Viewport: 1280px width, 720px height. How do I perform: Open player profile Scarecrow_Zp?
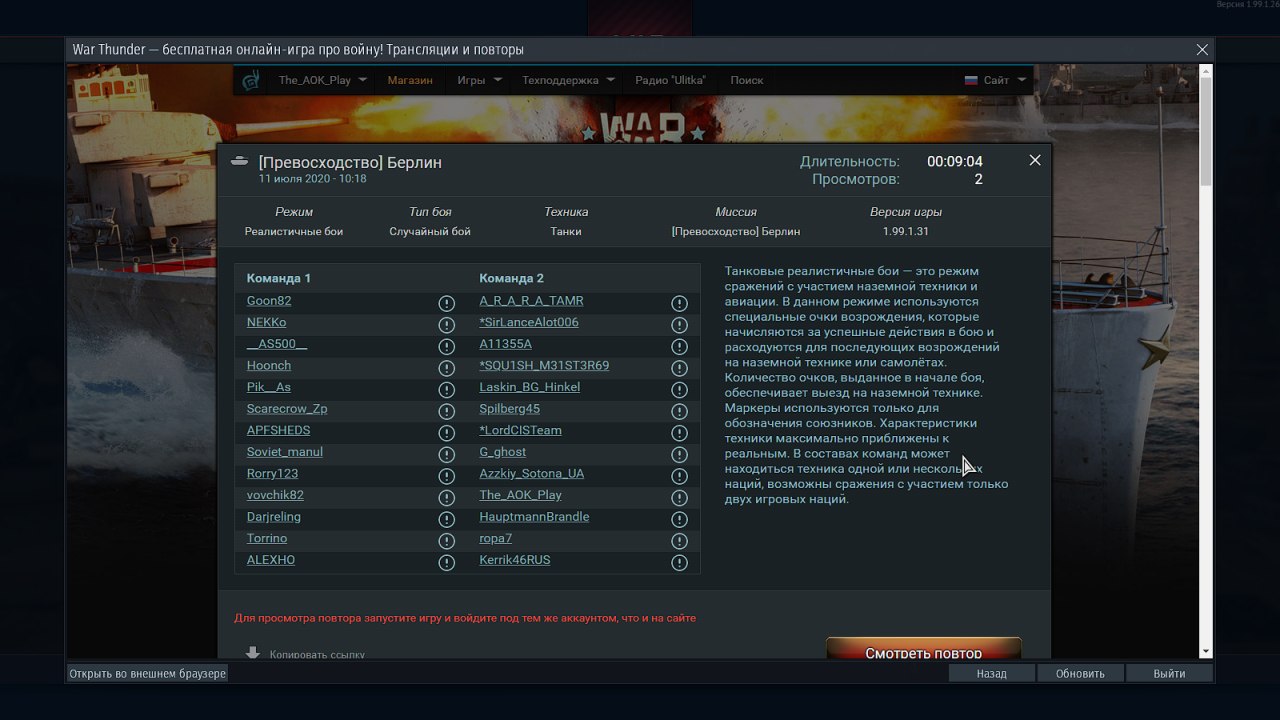tap(287, 409)
